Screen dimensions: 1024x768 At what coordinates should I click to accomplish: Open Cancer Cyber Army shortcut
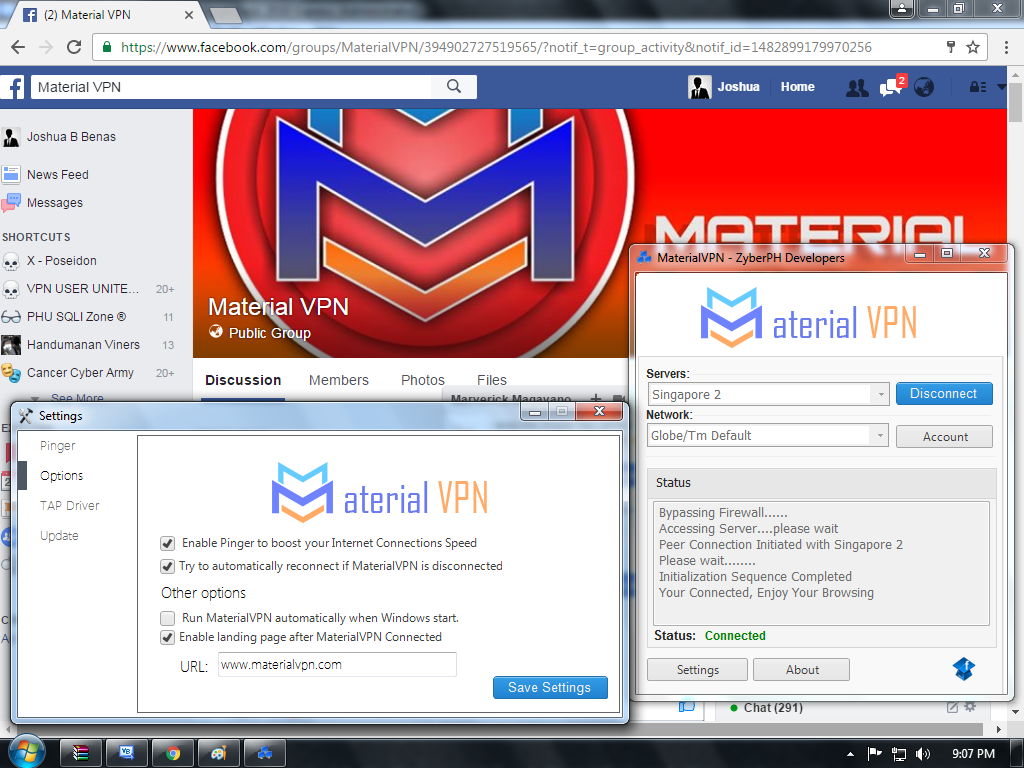pyautogui.click(x=80, y=373)
